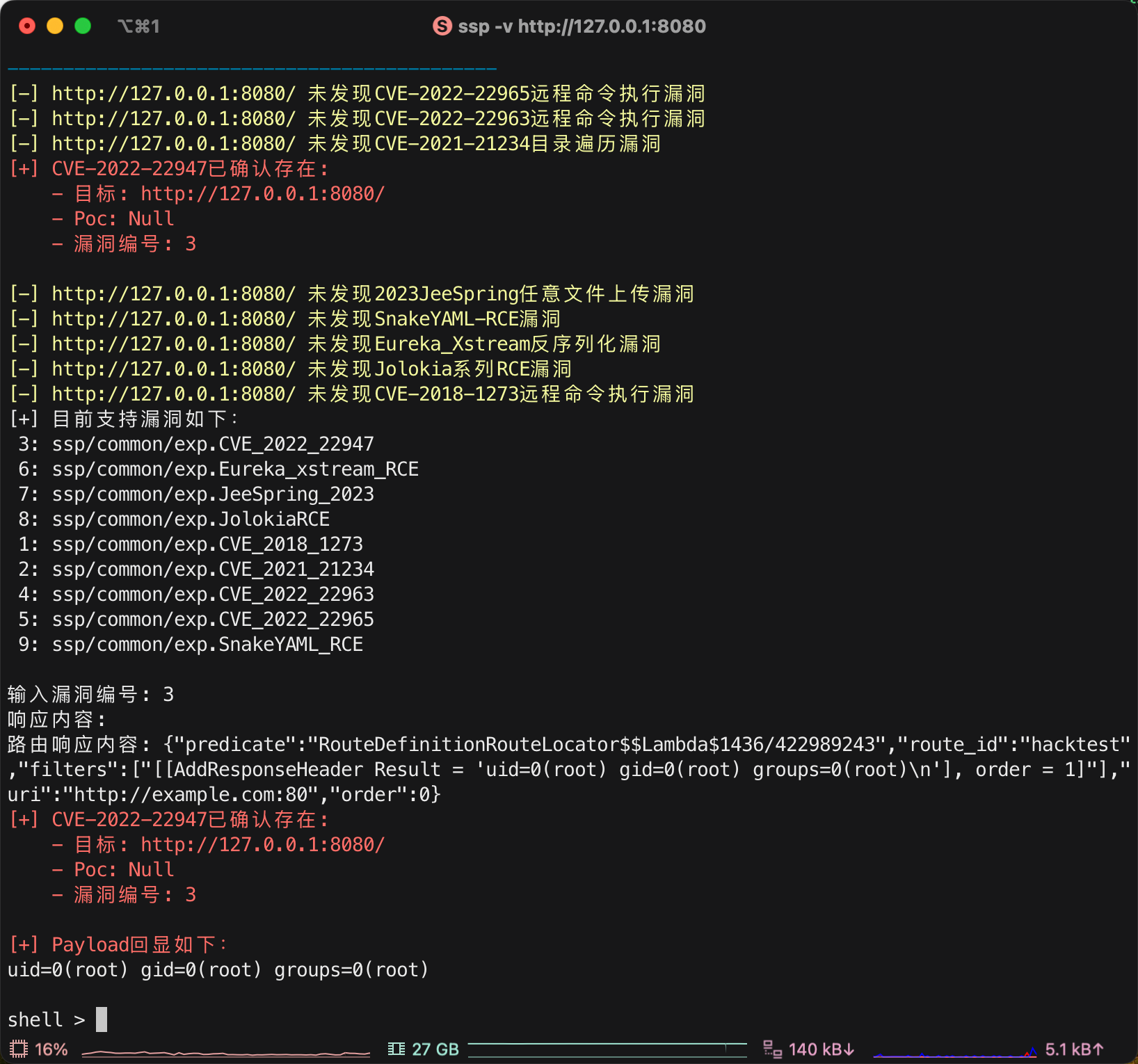The width and height of the screenshot is (1138, 1064).
Task: Click the window title 'ssp -v http://127.0.0.1:8080'
Action: 582,26
